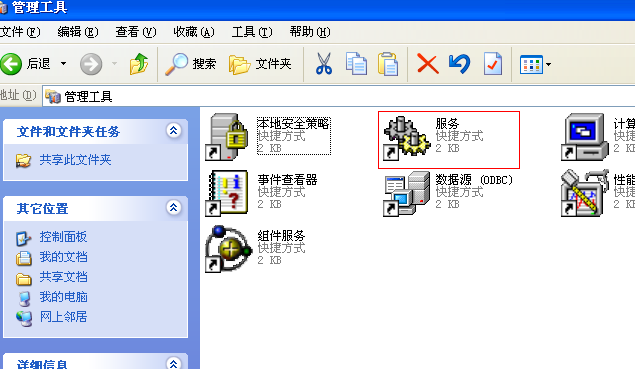Click the 事件查看器 file name label
This screenshot has width=635, height=369.
(288, 179)
